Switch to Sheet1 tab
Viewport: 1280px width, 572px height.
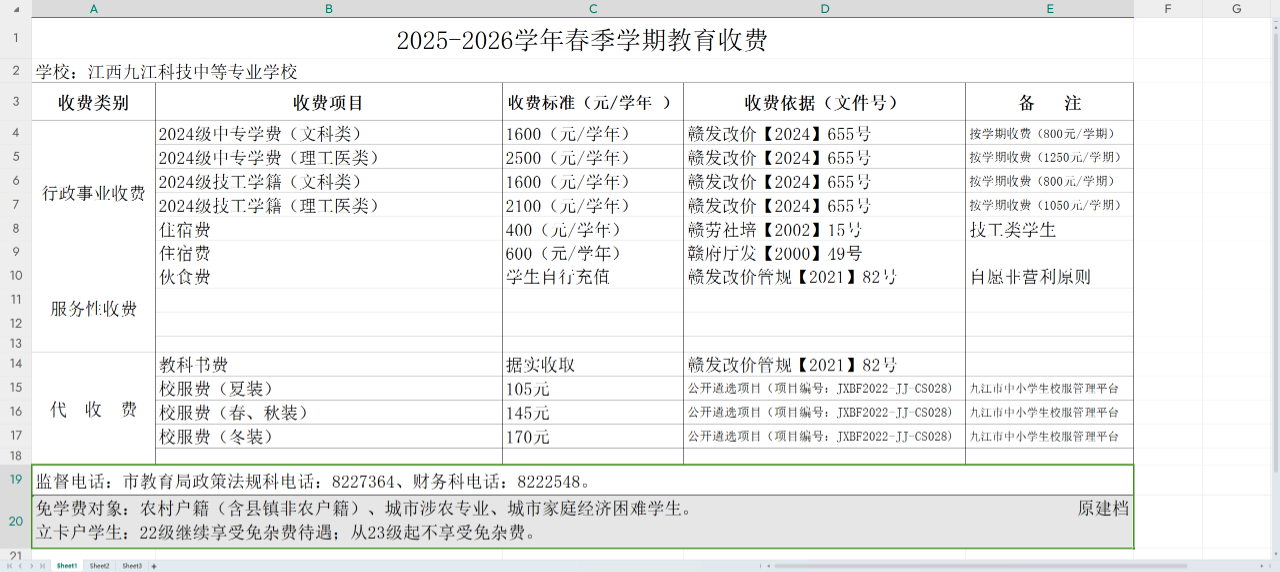point(67,566)
